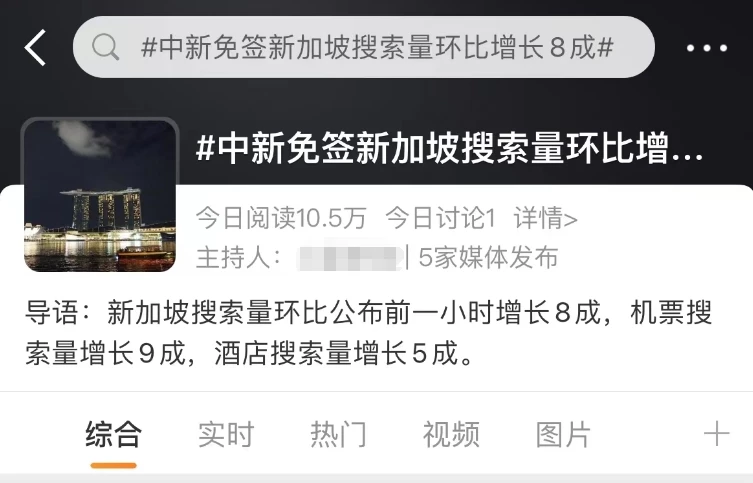This screenshot has height=483, width=753.
Task: Tap the 5家媒体发布 link
Action: pos(488,258)
